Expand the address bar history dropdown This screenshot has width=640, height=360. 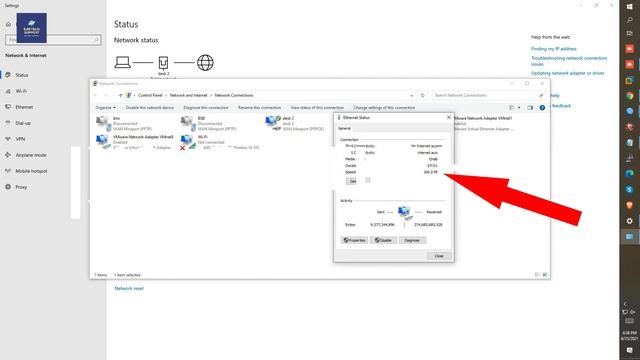coord(411,95)
